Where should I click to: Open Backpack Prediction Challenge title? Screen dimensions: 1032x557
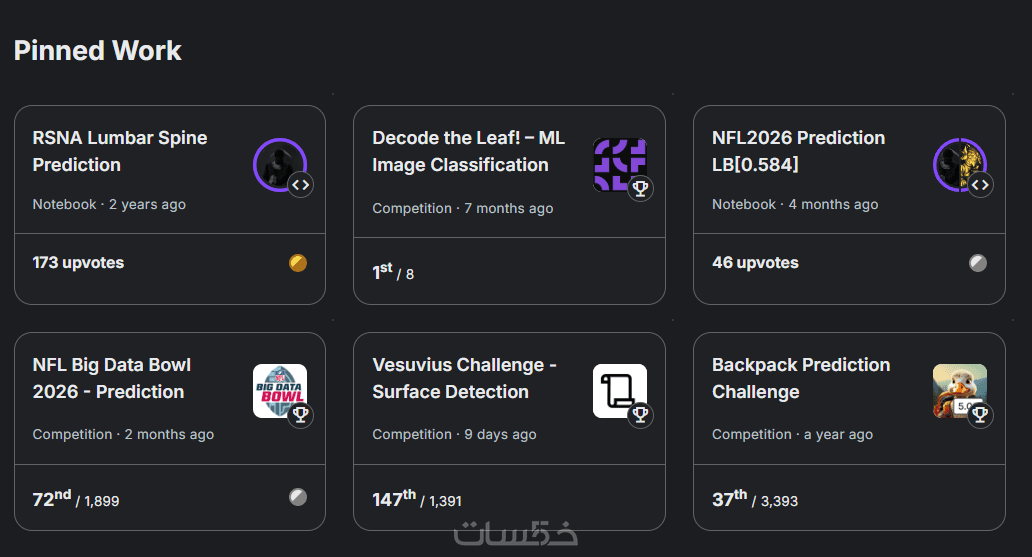800,378
